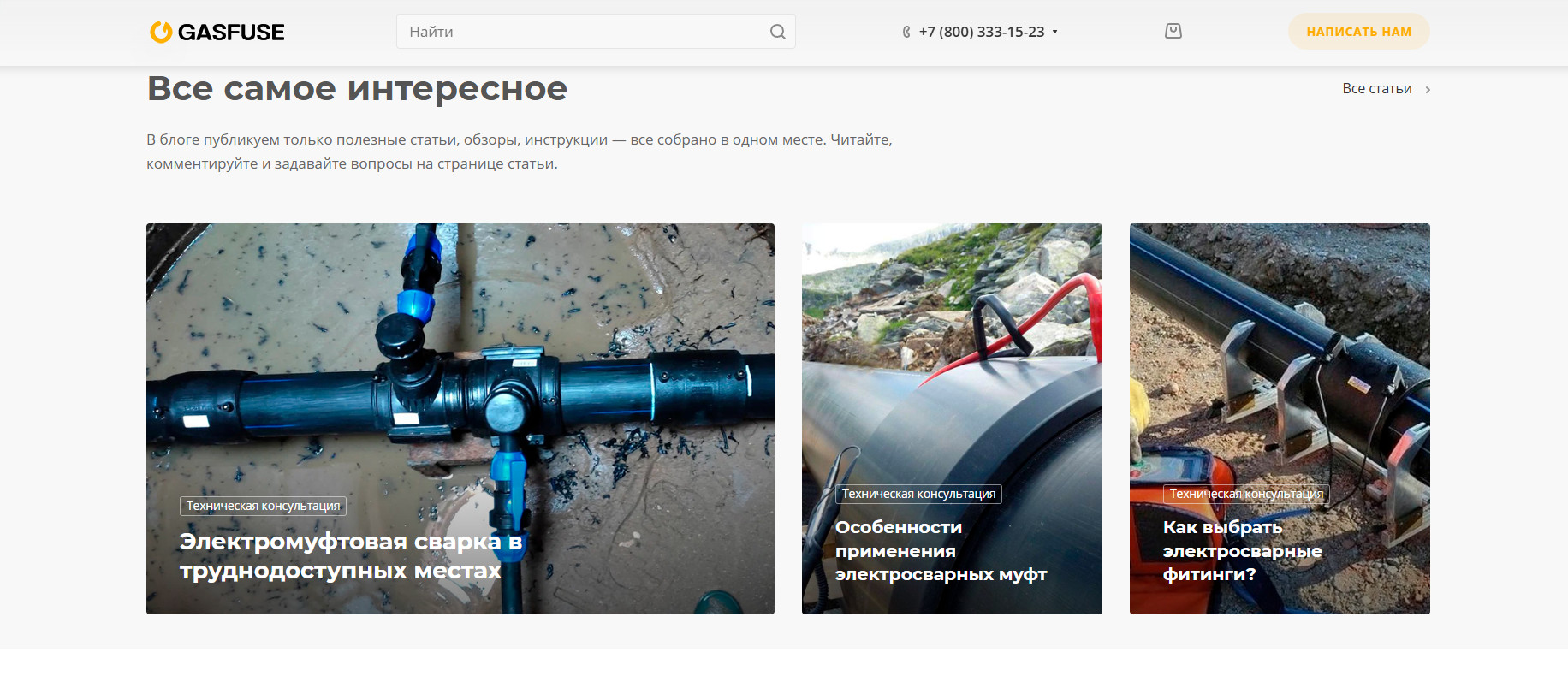Click phone number +7 (800) 333-15-23
The width and height of the screenshot is (1568, 682).
(x=982, y=32)
